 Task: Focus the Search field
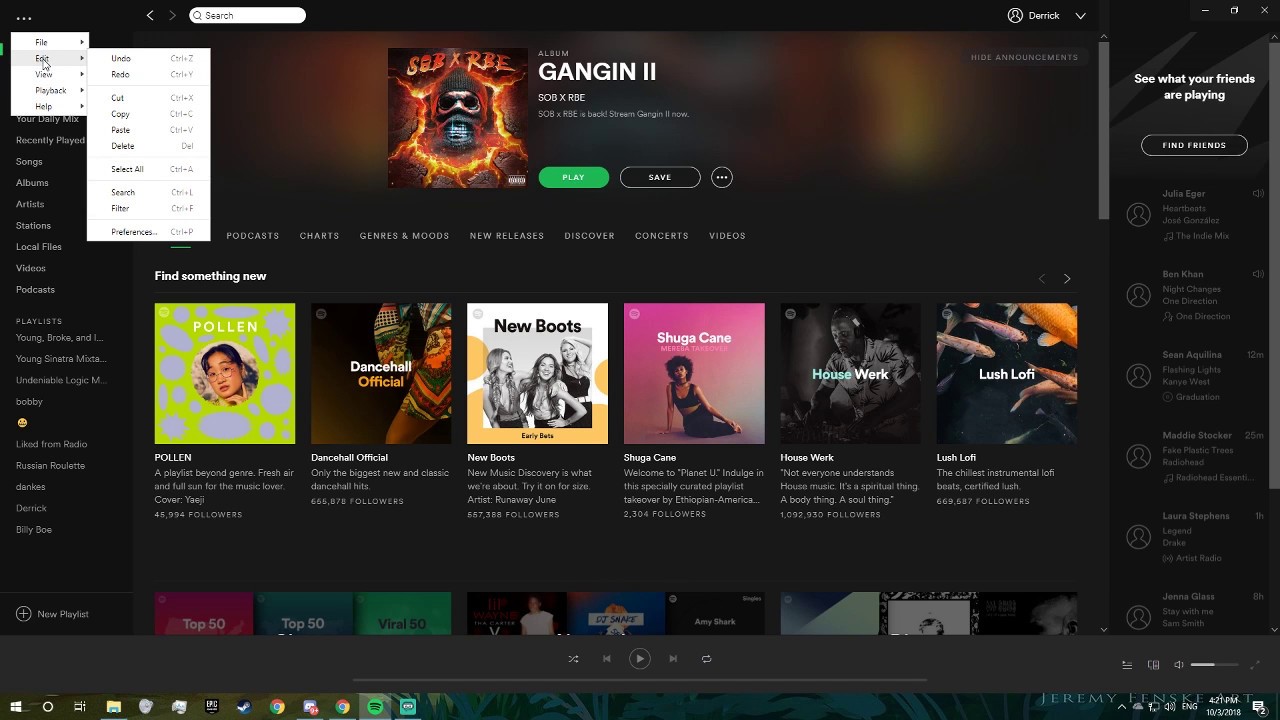point(247,15)
